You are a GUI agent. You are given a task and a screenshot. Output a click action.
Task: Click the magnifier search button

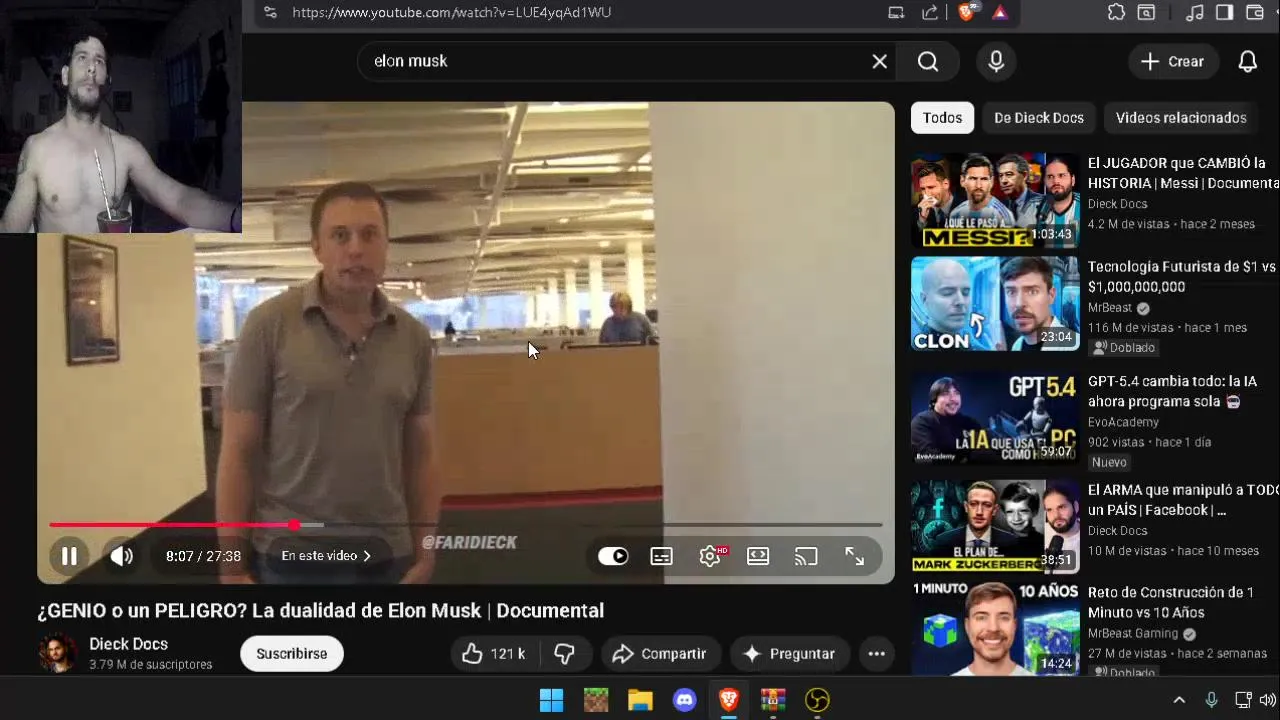click(928, 62)
